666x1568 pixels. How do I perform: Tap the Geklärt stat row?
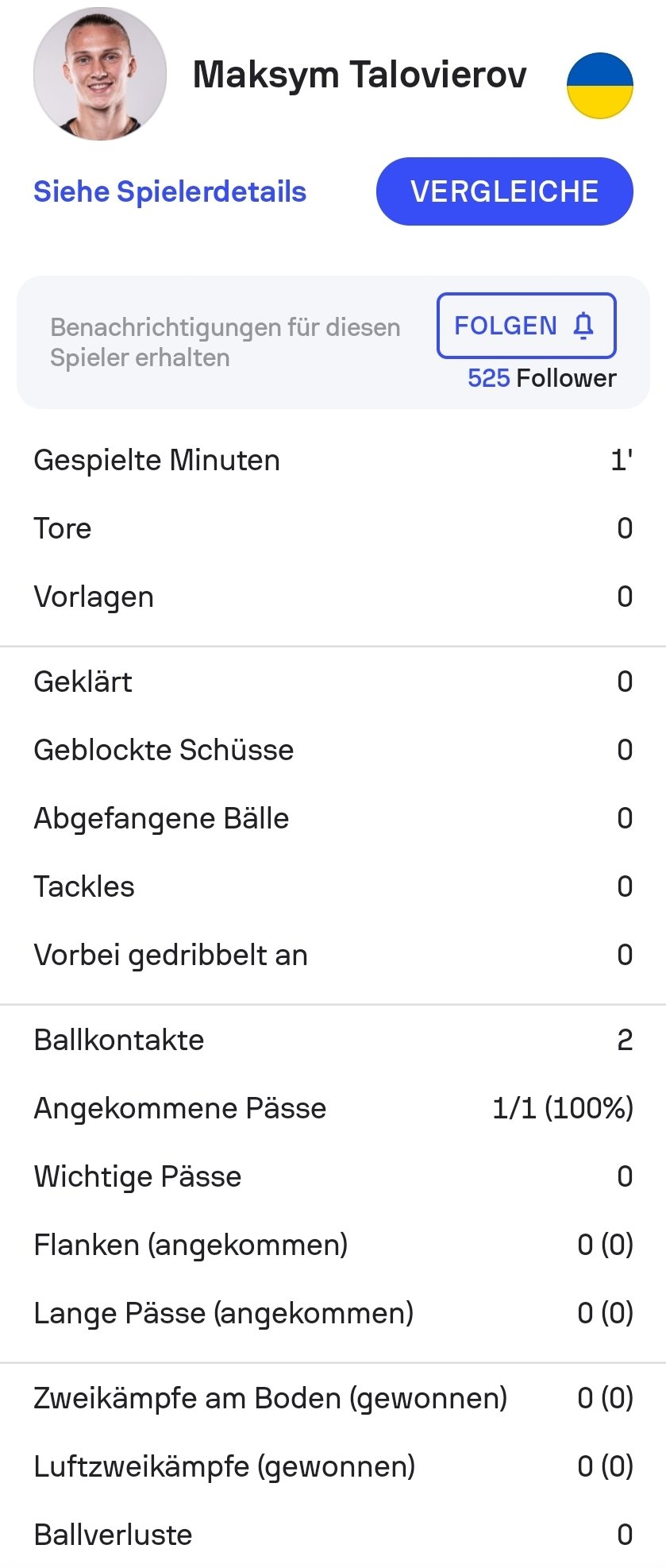[x=333, y=682]
